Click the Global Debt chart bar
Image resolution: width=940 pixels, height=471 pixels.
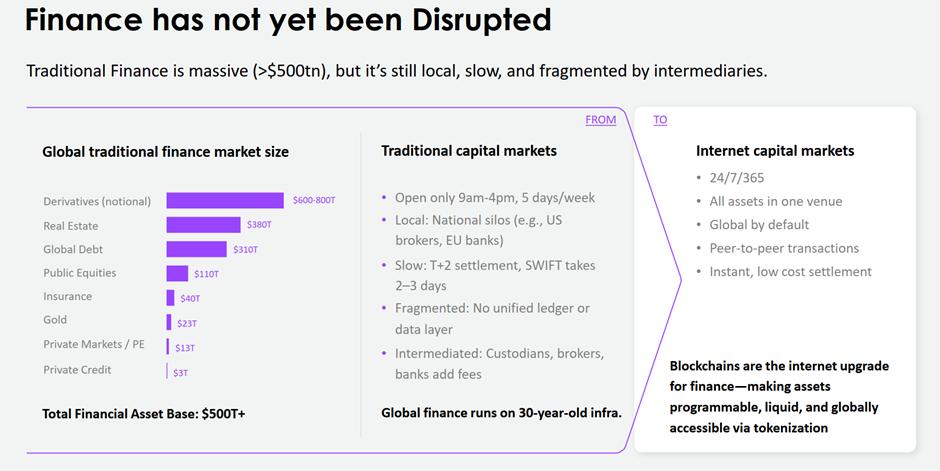[x=197, y=249]
